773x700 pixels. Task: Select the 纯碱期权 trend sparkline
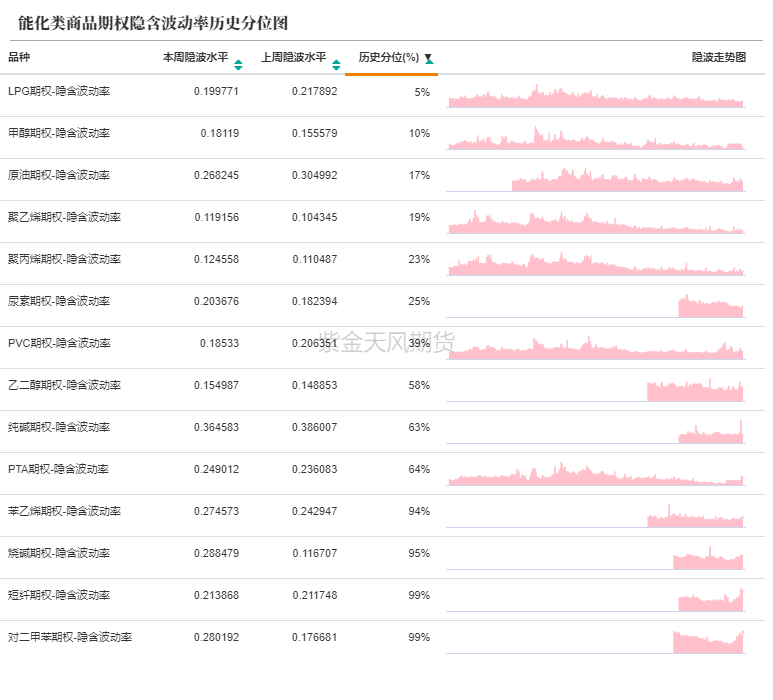click(596, 431)
